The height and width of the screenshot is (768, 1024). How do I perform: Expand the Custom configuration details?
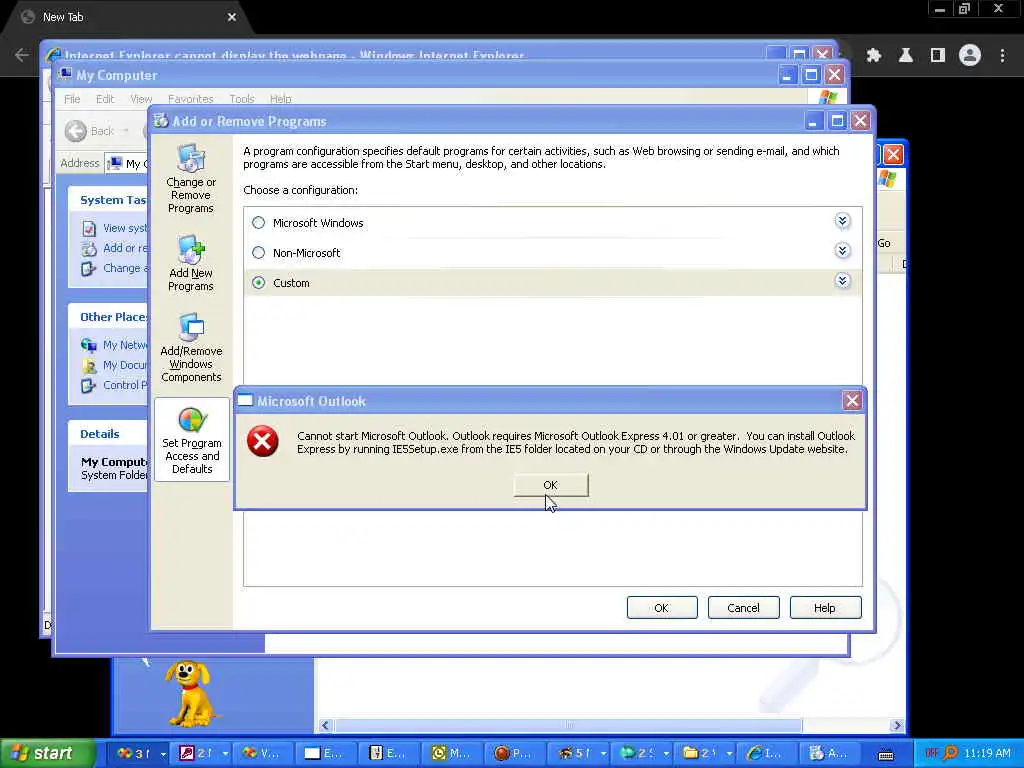[842, 281]
